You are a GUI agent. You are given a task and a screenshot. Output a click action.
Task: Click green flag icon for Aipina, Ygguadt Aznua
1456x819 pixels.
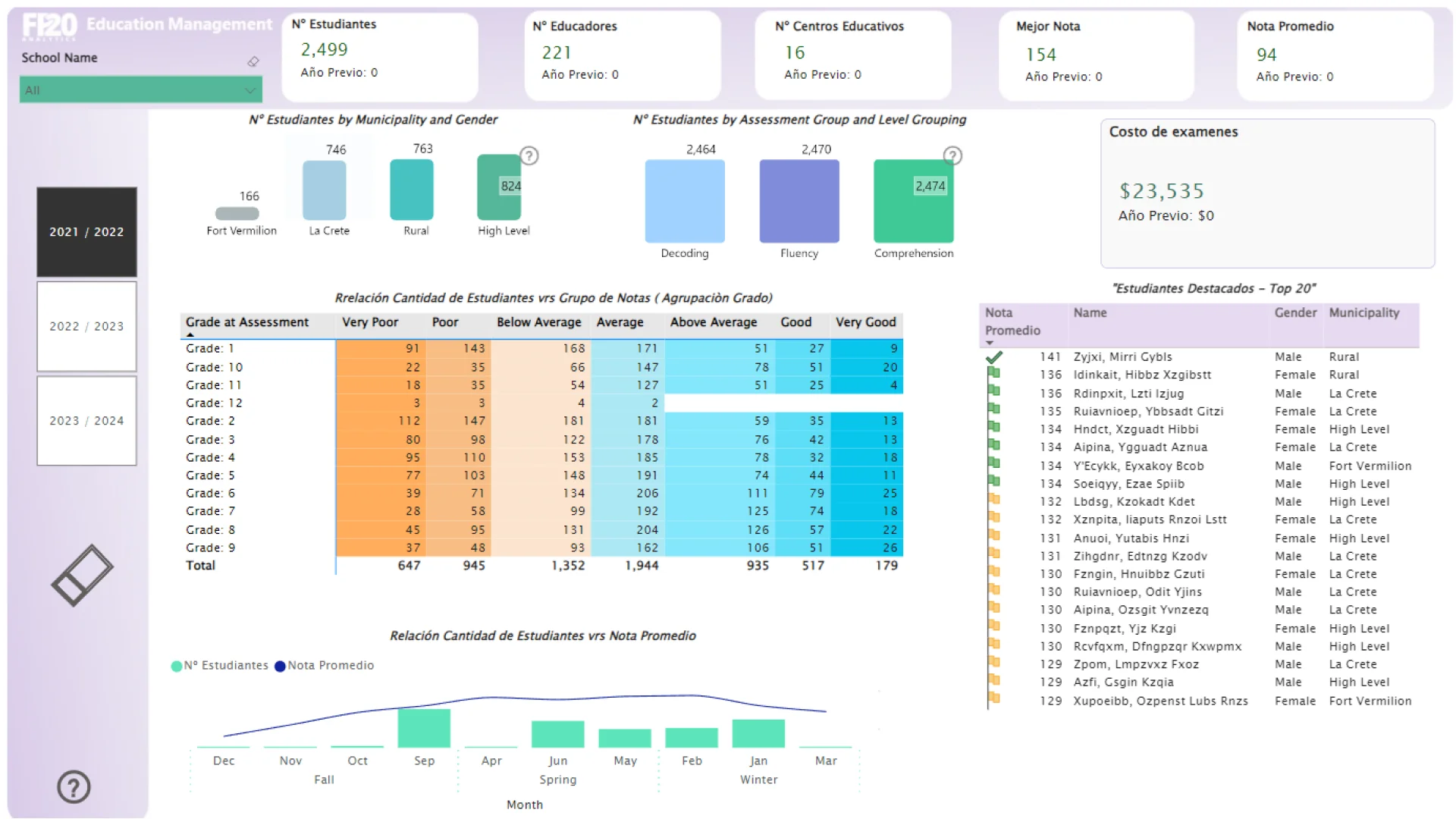pos(994,446)
